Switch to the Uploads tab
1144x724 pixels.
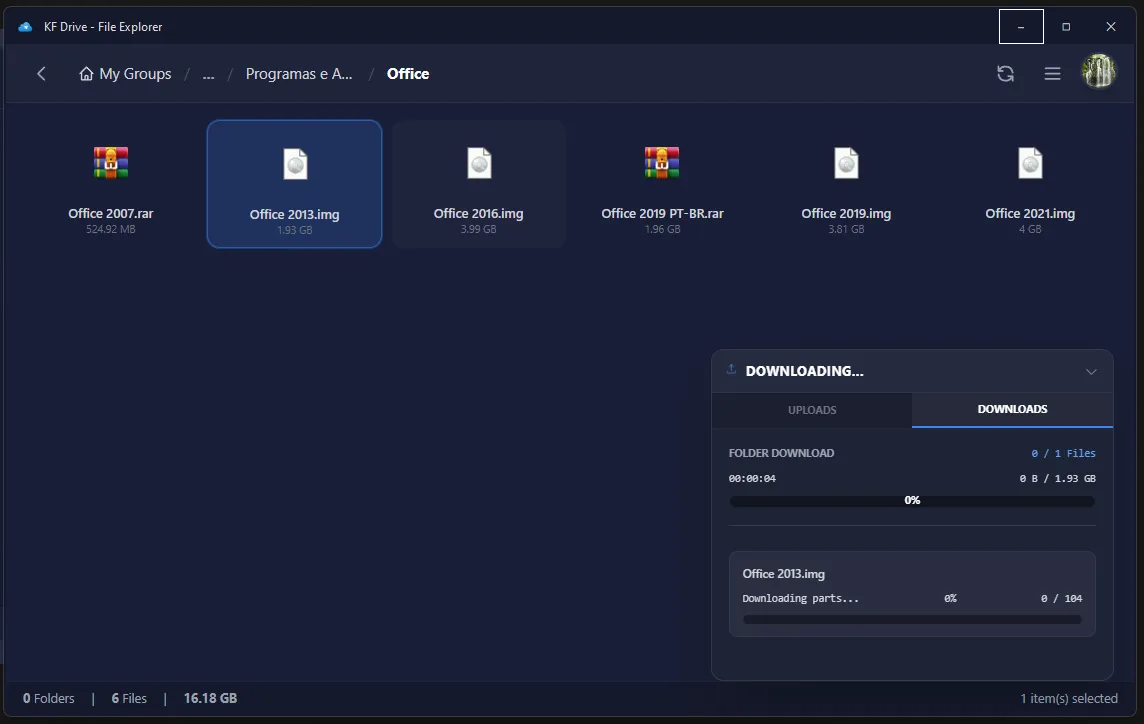coord(812,410)
